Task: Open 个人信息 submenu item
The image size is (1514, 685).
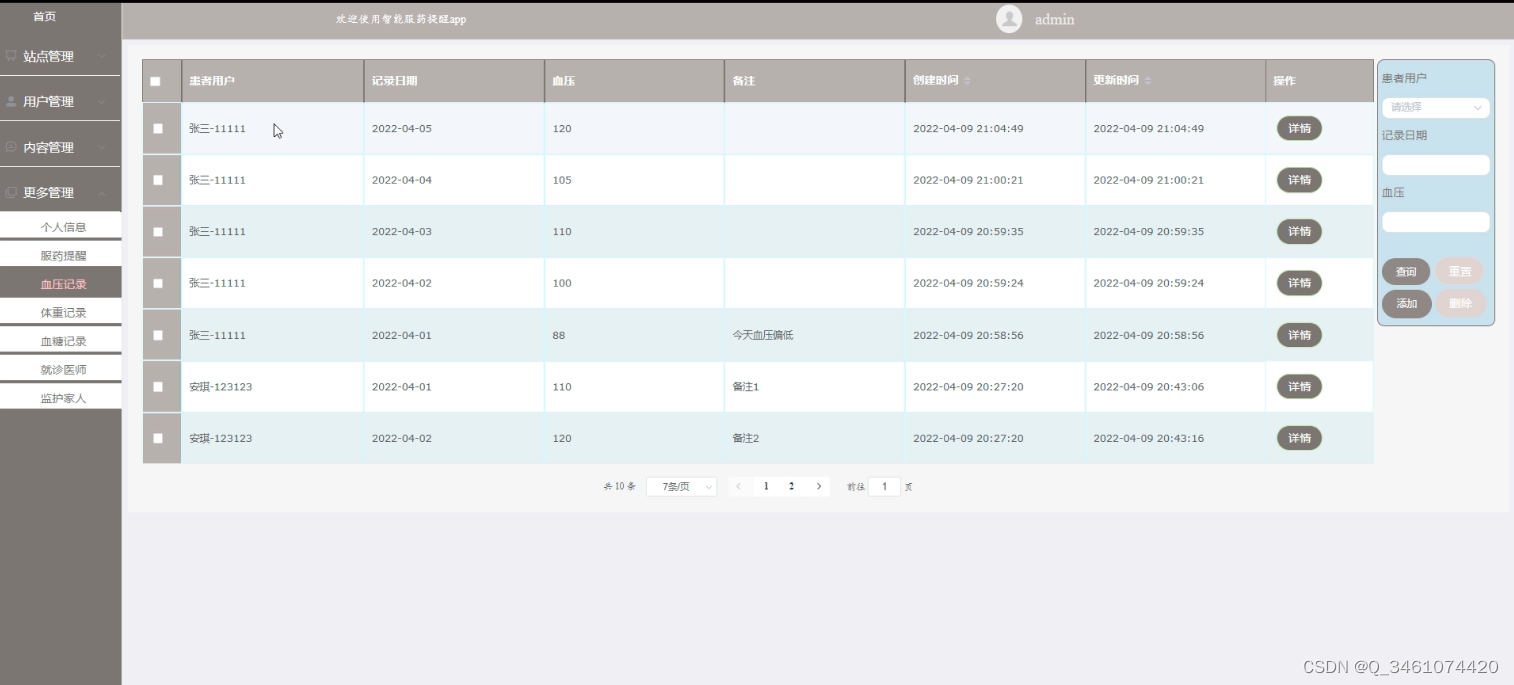Action: (x=61, y=227)
